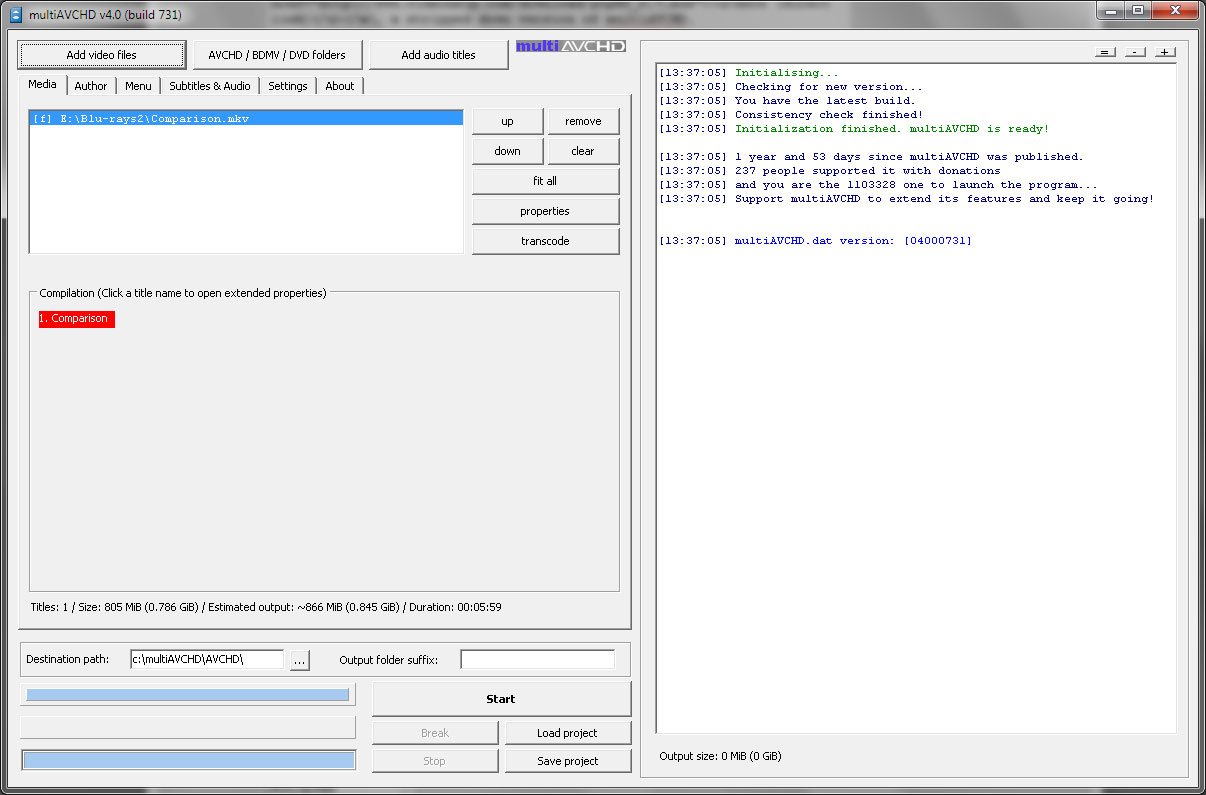Viewport: 1206px width, 795px height.
Task: Maximize the multiAVCHD window
Action: 1137,10
